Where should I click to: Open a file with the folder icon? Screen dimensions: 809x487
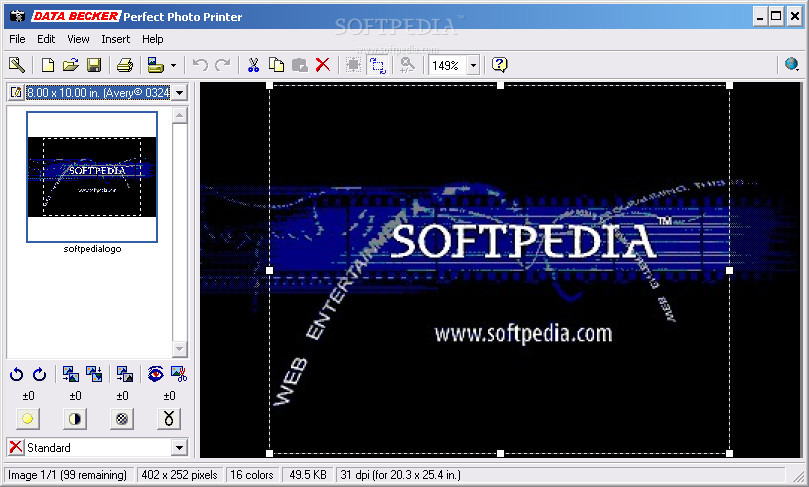71,65
